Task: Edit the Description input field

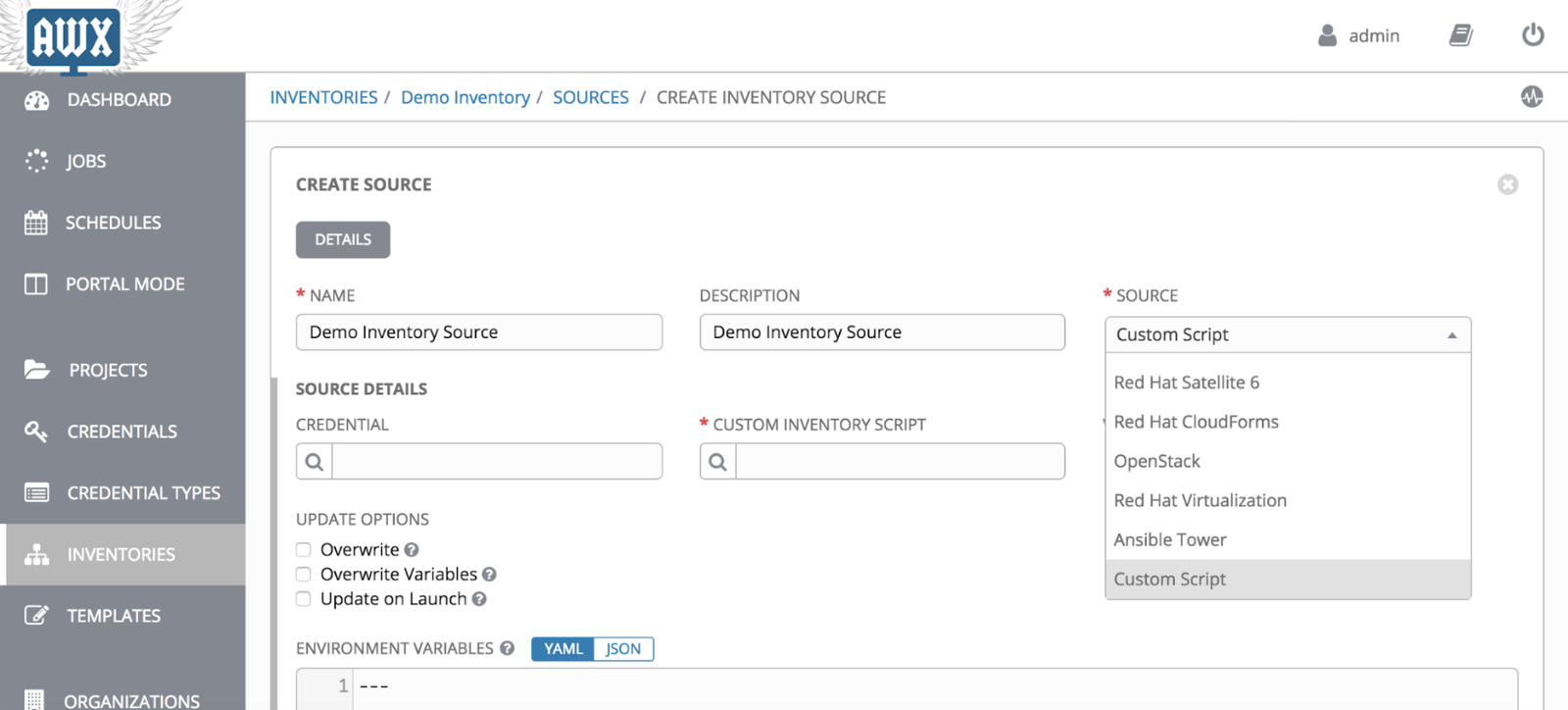Action: pyautogui.click(x=882, y=332)
